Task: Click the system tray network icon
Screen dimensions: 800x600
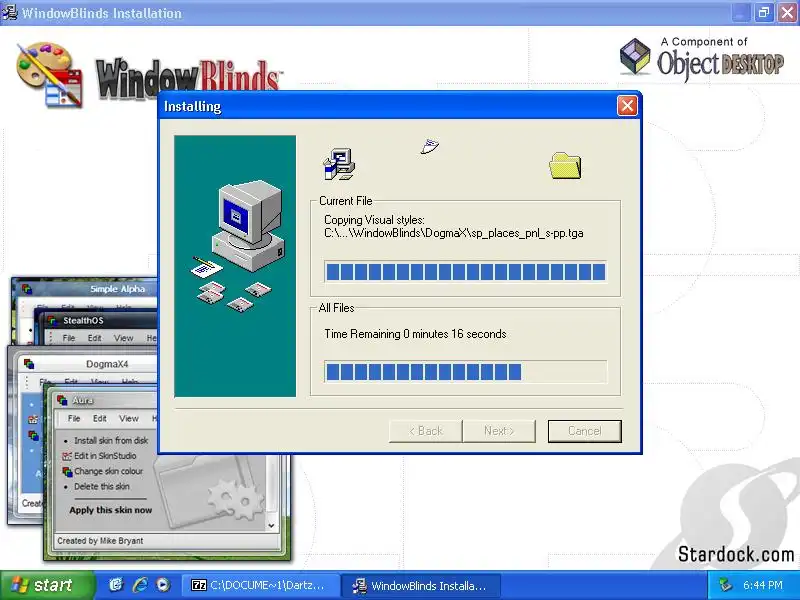Action: pos(725,585)
